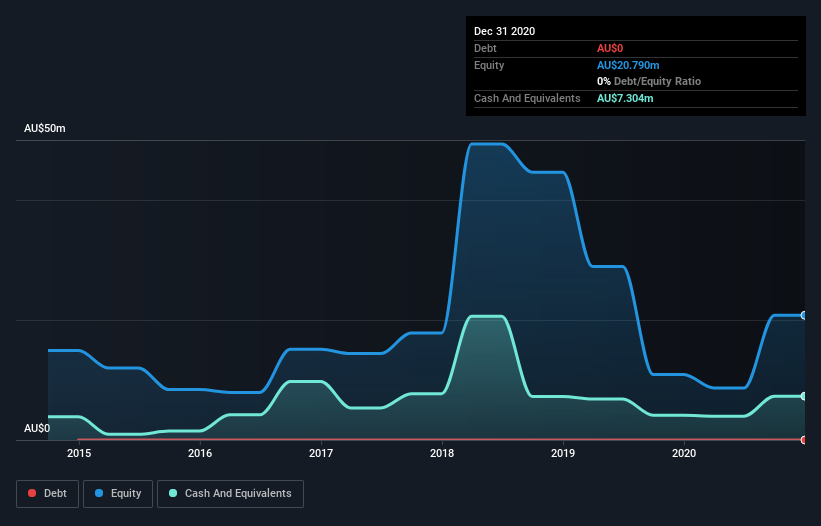Click the teal Cash endpoint marker at Dec 2020

804,396
